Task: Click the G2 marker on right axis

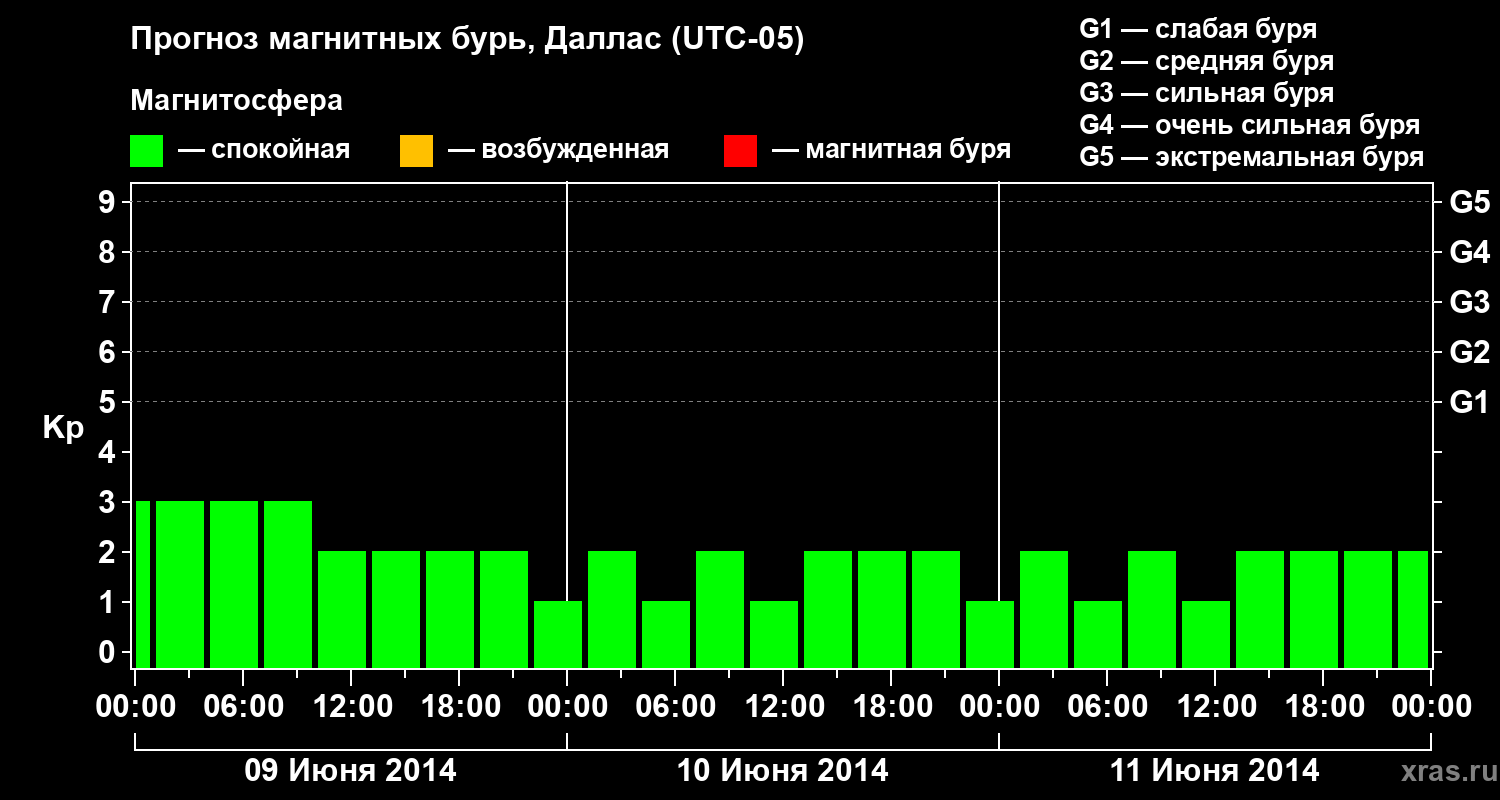Action: [x=1469, y=352]
